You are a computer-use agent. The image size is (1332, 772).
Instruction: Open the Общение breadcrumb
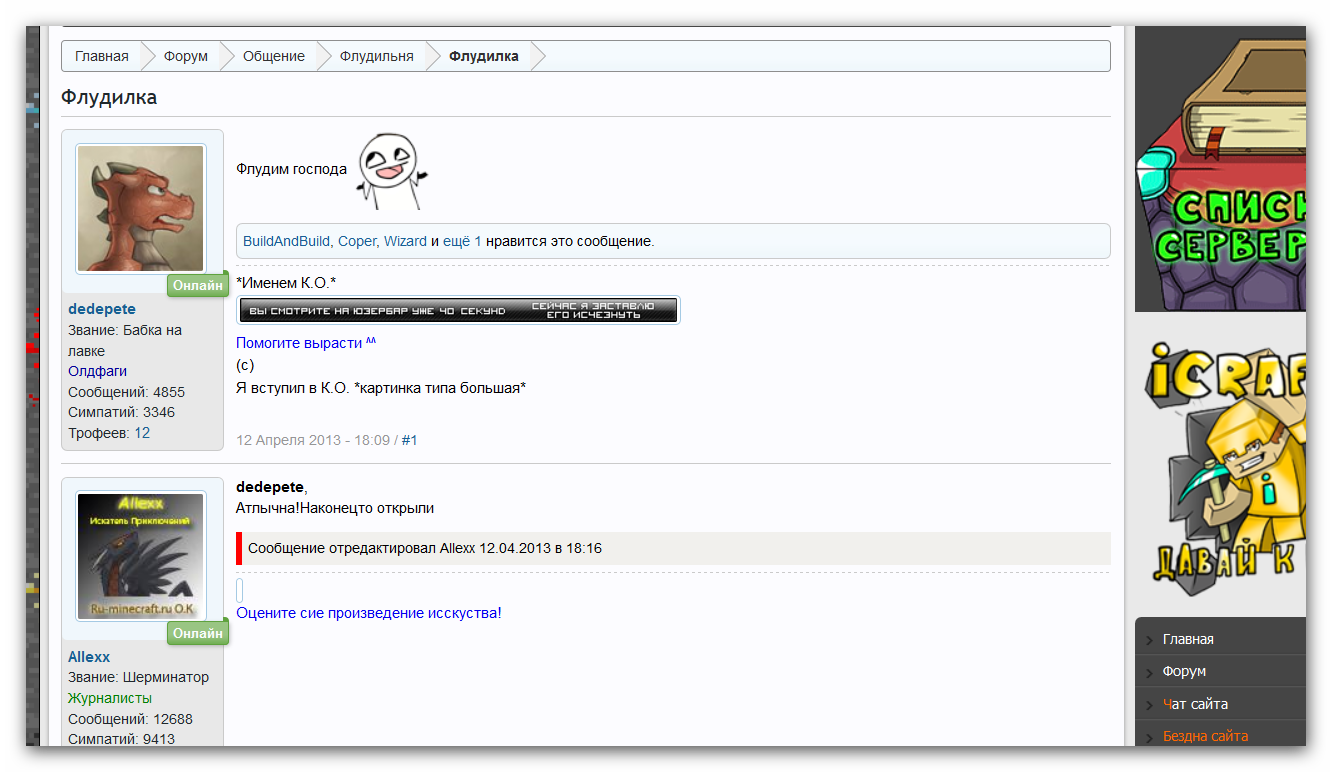(274, 56)
